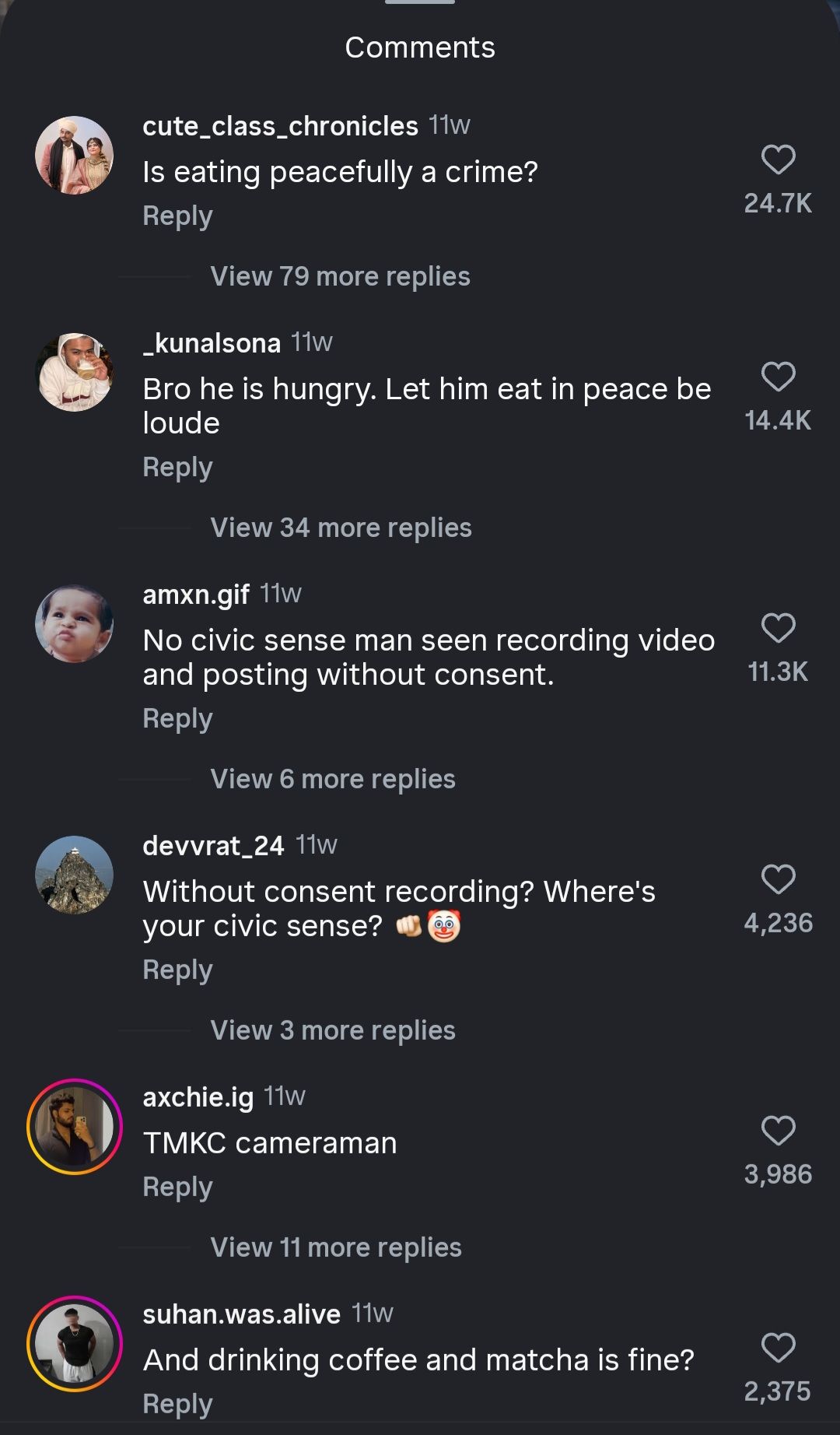Expand View 11 more replies
Image resolution: width=840 pixels, height=1435 pixels.
pyautogui.click(x=336, y=1247)
